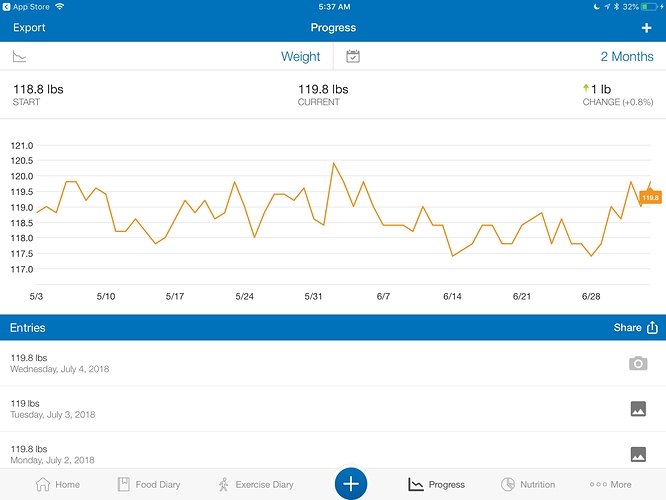This screenshot has height=500, width=666.
Task: Tap the green change arrow icon
Action: [x=586, y=88]
